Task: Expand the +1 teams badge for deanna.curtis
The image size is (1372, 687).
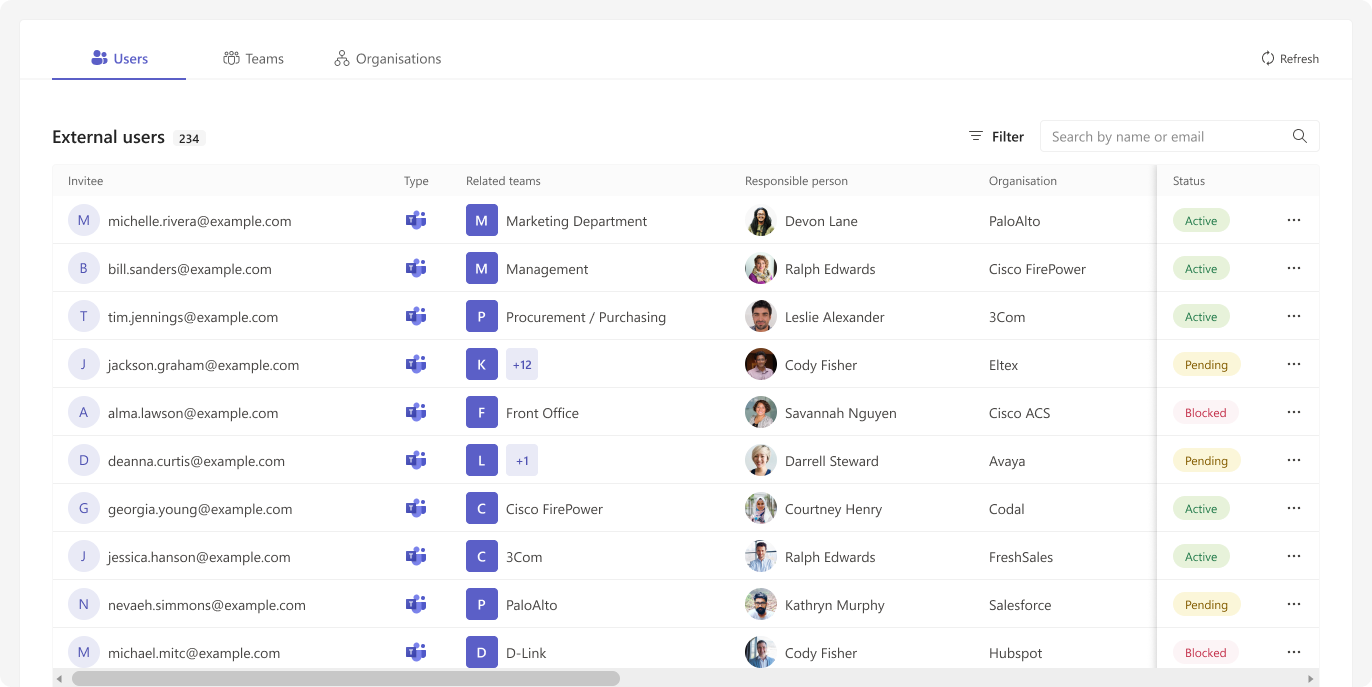Action: (x=522, y=461)
